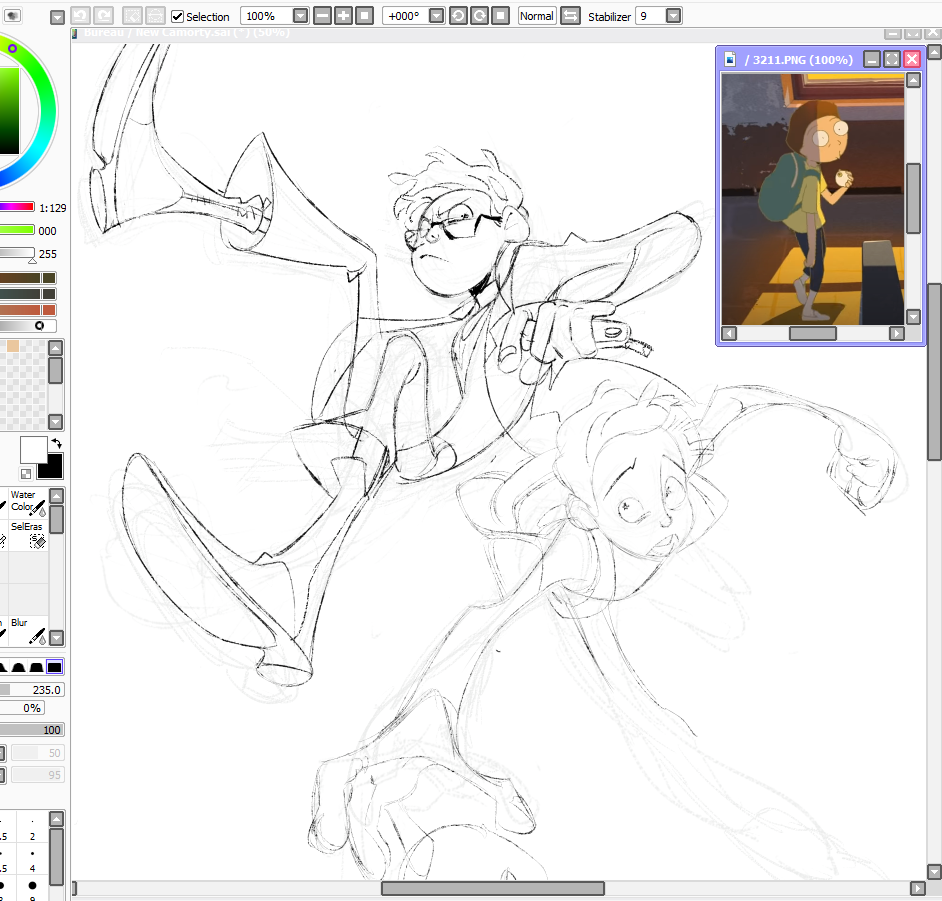Viewport: 942px width, 901px height.
Task: Click the reference window's down arrow
Action: point(913,317)
